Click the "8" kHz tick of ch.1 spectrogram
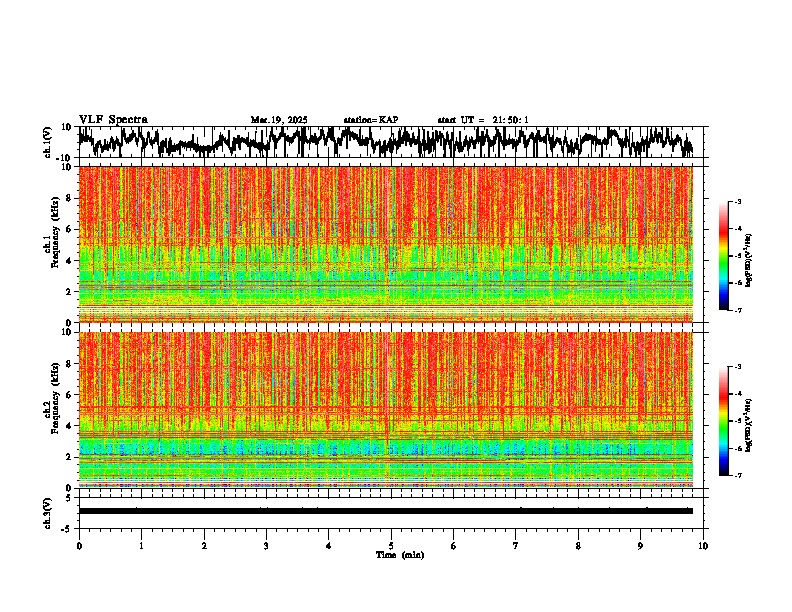Image resolution: width=792 pixels, height=612 pixels. (x=69, y=198)
